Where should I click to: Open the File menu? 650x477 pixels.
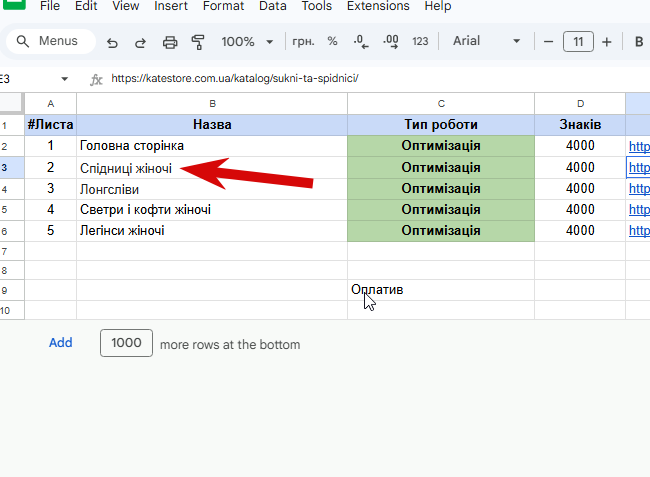click(x=50, y=6)
